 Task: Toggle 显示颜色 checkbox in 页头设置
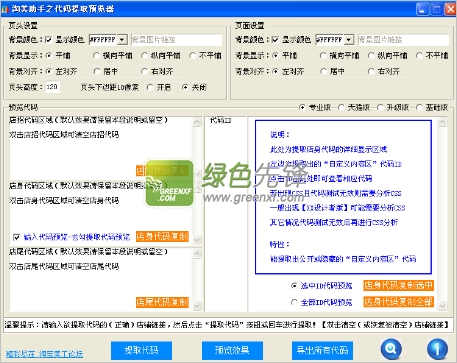[x=49, y=40]
